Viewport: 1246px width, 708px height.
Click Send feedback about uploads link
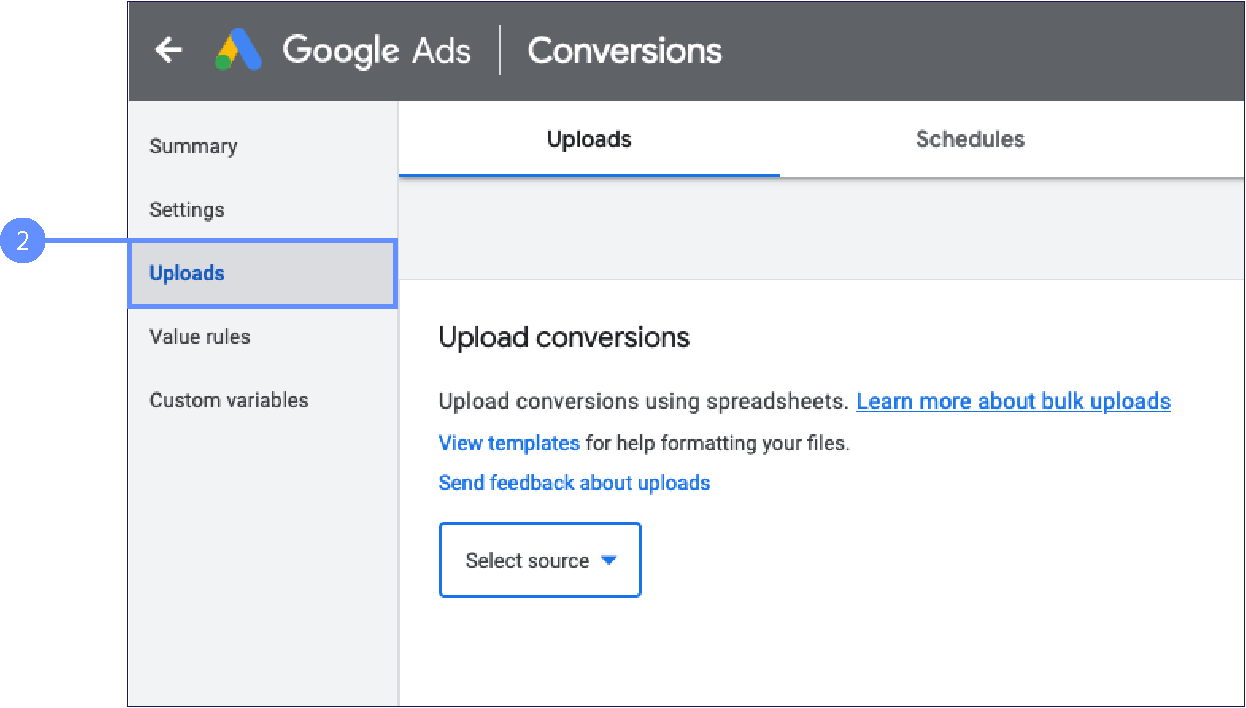(574, 483)
